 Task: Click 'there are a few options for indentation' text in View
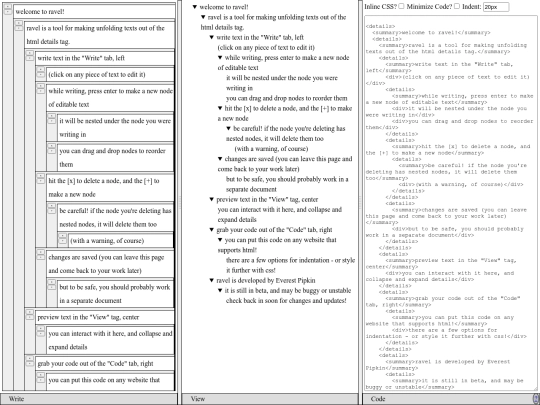tap(290, 265)
